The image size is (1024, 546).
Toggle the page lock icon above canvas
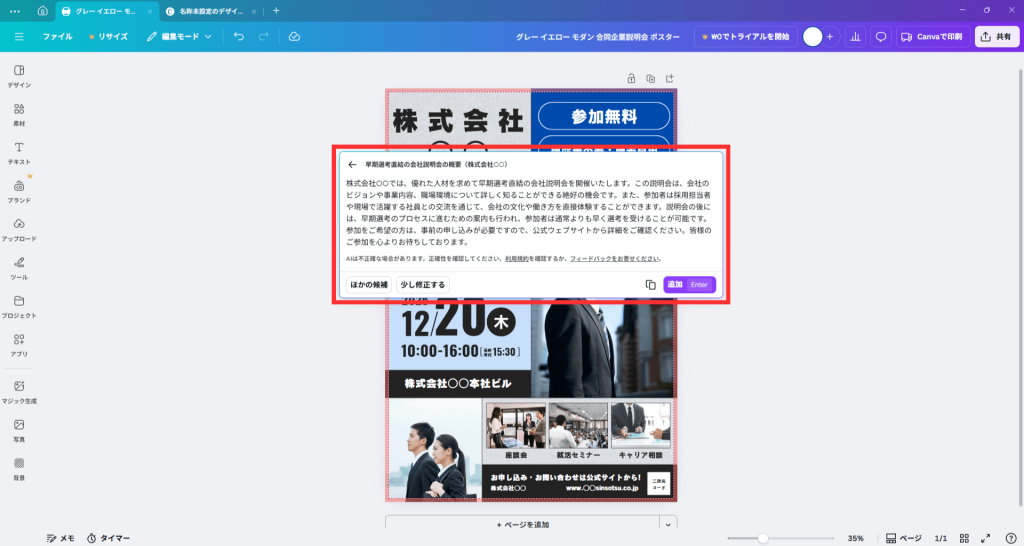coord(631,78)
